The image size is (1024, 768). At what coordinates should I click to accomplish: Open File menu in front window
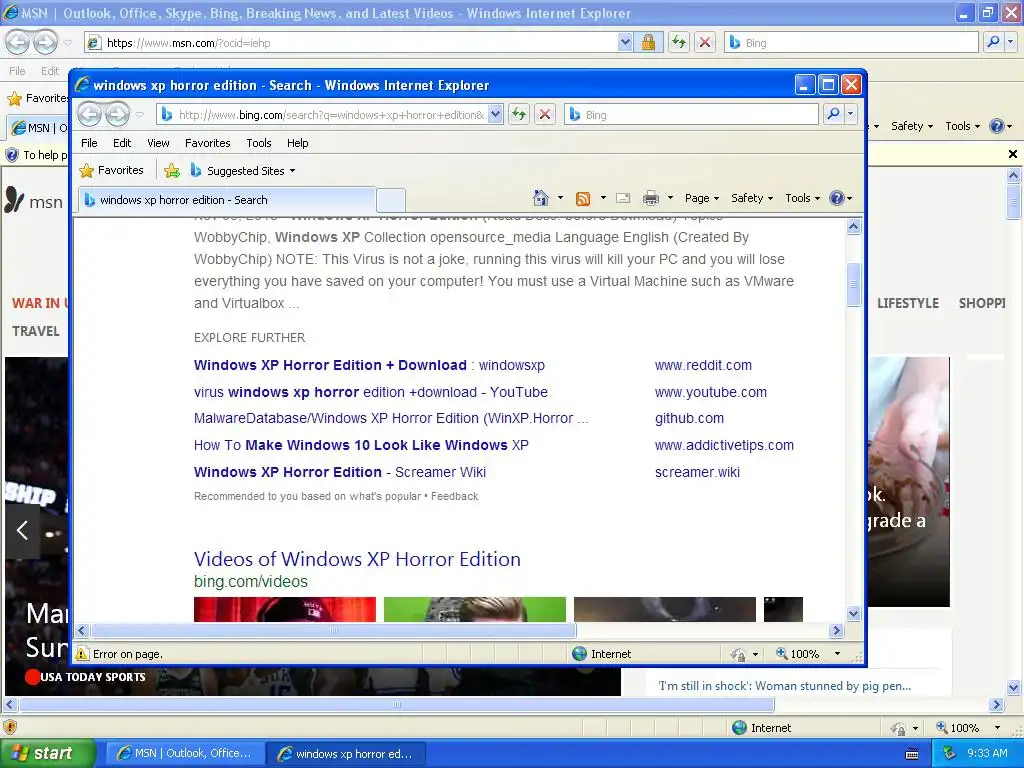89,143
